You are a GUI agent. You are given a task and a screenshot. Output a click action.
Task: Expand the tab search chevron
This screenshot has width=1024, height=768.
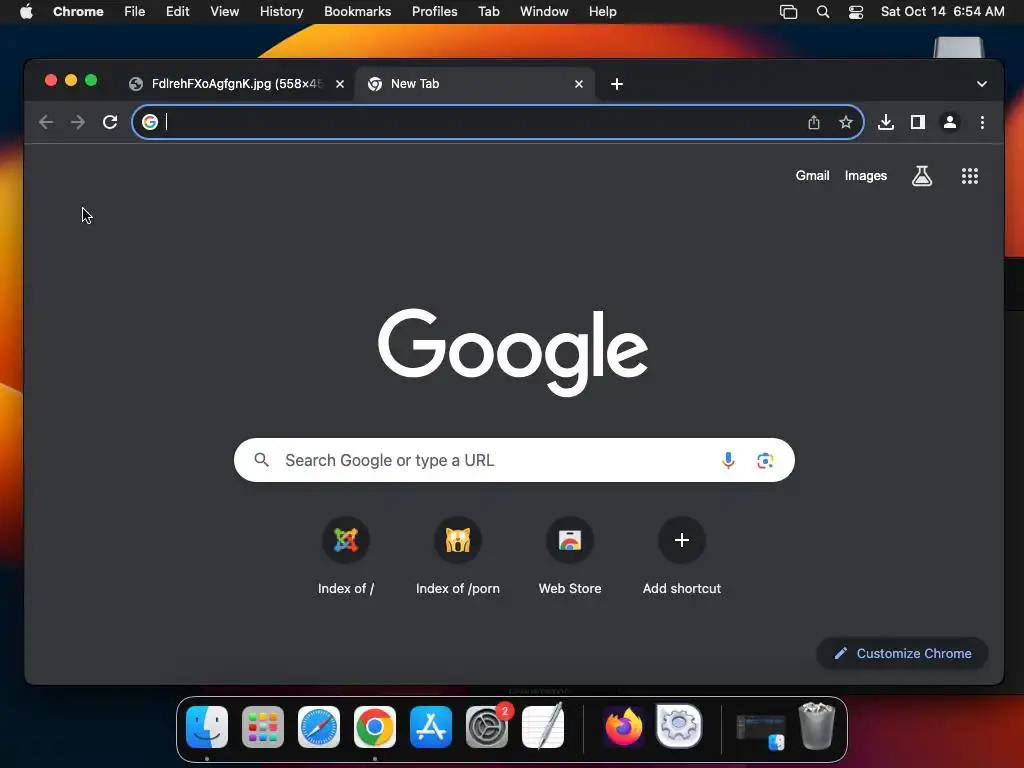point(982,84)
